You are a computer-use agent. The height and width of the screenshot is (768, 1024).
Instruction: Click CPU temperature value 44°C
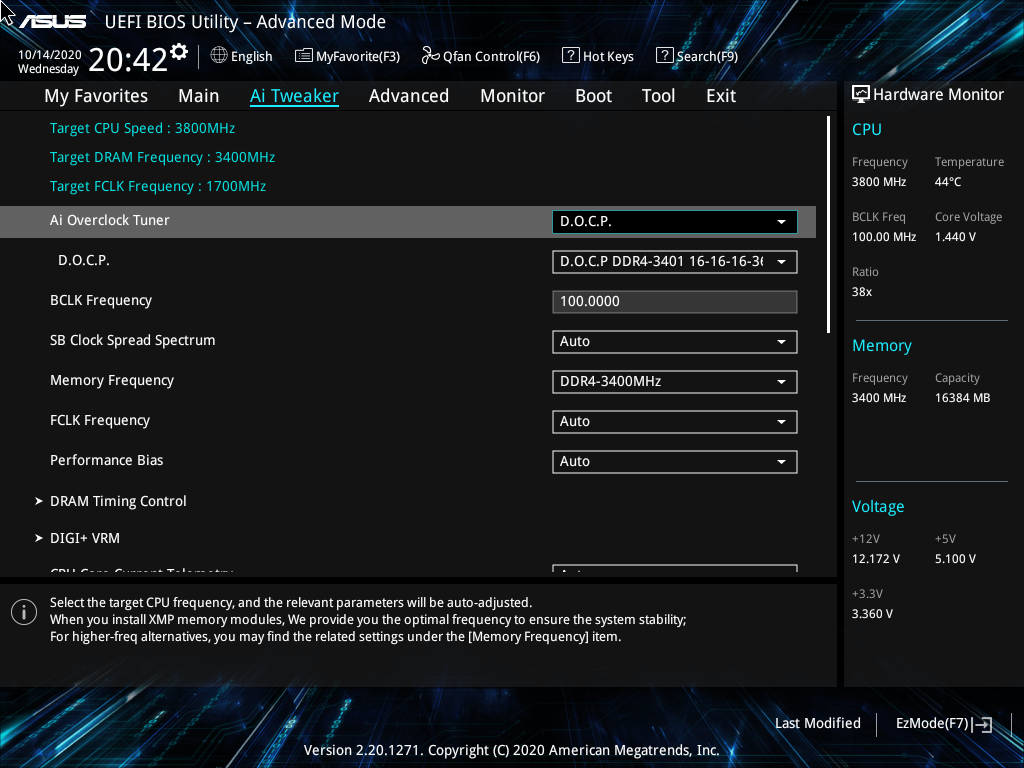pyautogui.click(x=948, y=182)
